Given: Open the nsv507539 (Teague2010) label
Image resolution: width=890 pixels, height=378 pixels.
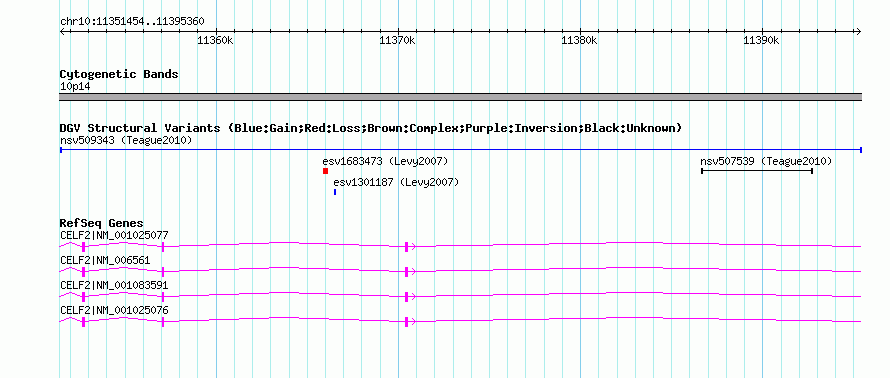Looking at the screenshot, I should [766, 161].
